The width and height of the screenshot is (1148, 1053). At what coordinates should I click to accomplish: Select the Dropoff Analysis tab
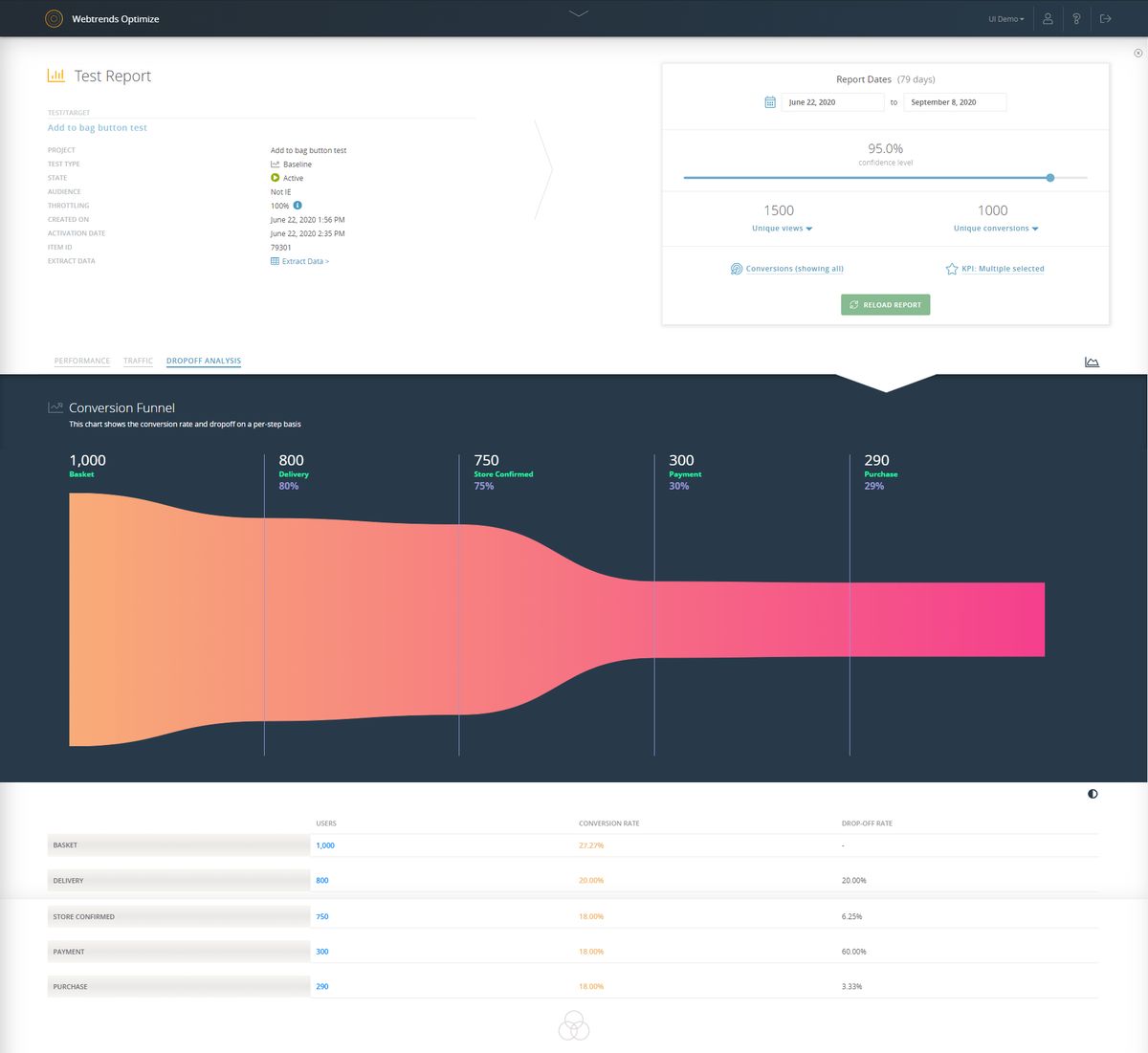[204, 361]
